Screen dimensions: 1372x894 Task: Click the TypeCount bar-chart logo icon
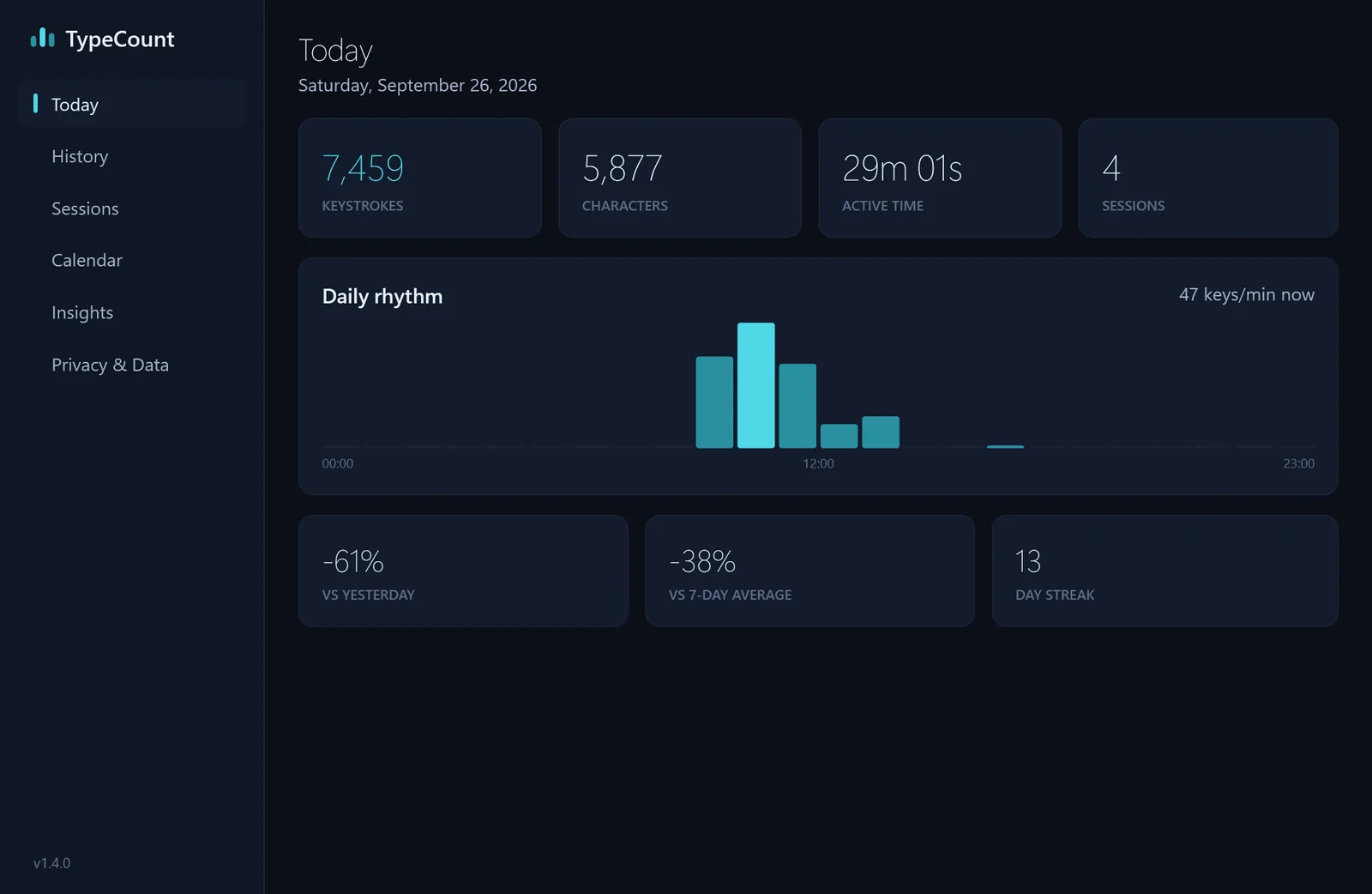coord(42,38)
